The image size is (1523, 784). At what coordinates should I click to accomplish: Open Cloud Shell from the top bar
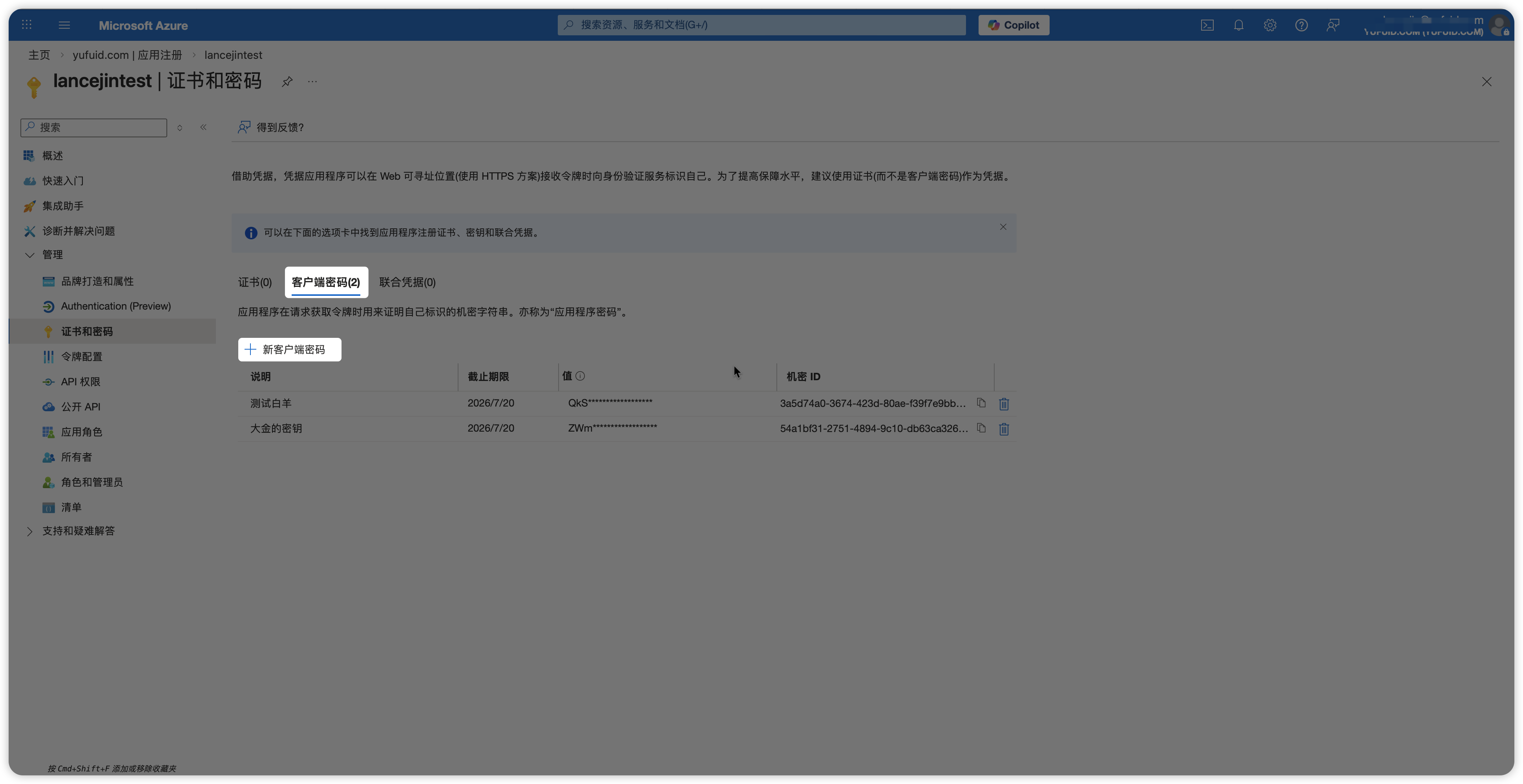click(x=1207, y=26)
